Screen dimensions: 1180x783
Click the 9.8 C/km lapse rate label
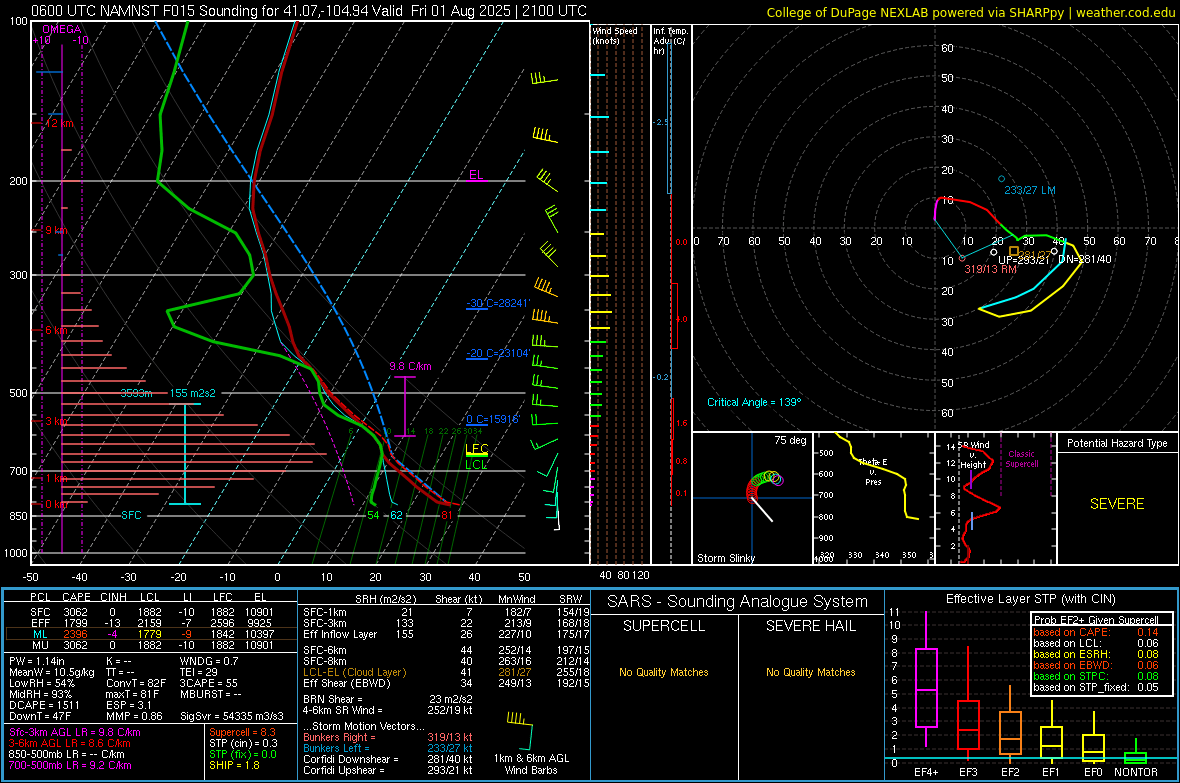pyautogui.click(x=410, y=367)
